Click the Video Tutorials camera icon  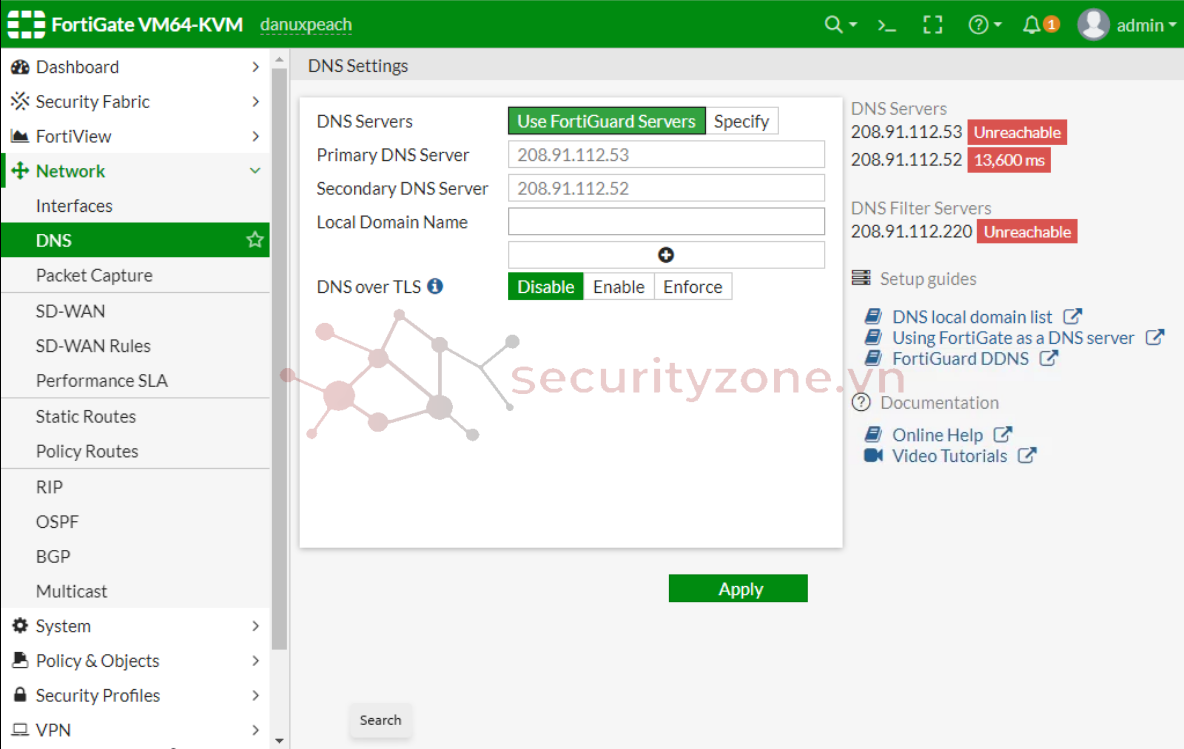coord(873,455)
